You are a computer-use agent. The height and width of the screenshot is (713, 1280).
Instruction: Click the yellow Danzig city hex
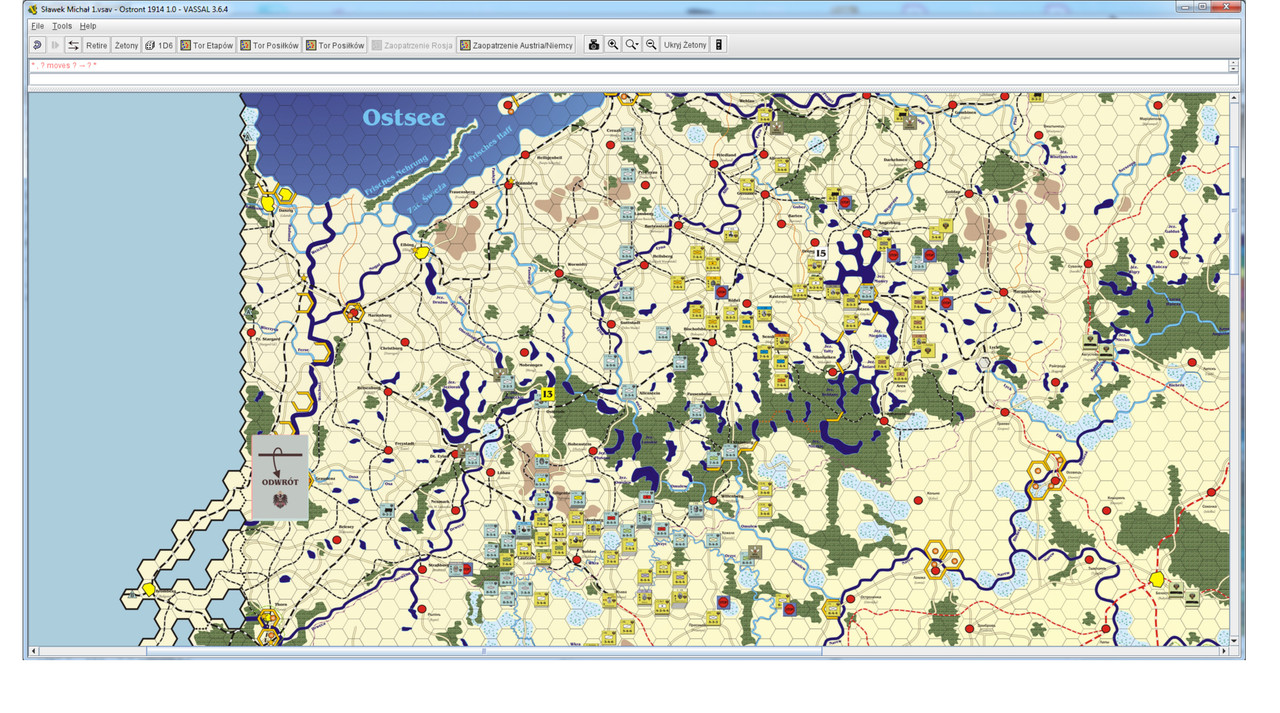tap(269, 203)
